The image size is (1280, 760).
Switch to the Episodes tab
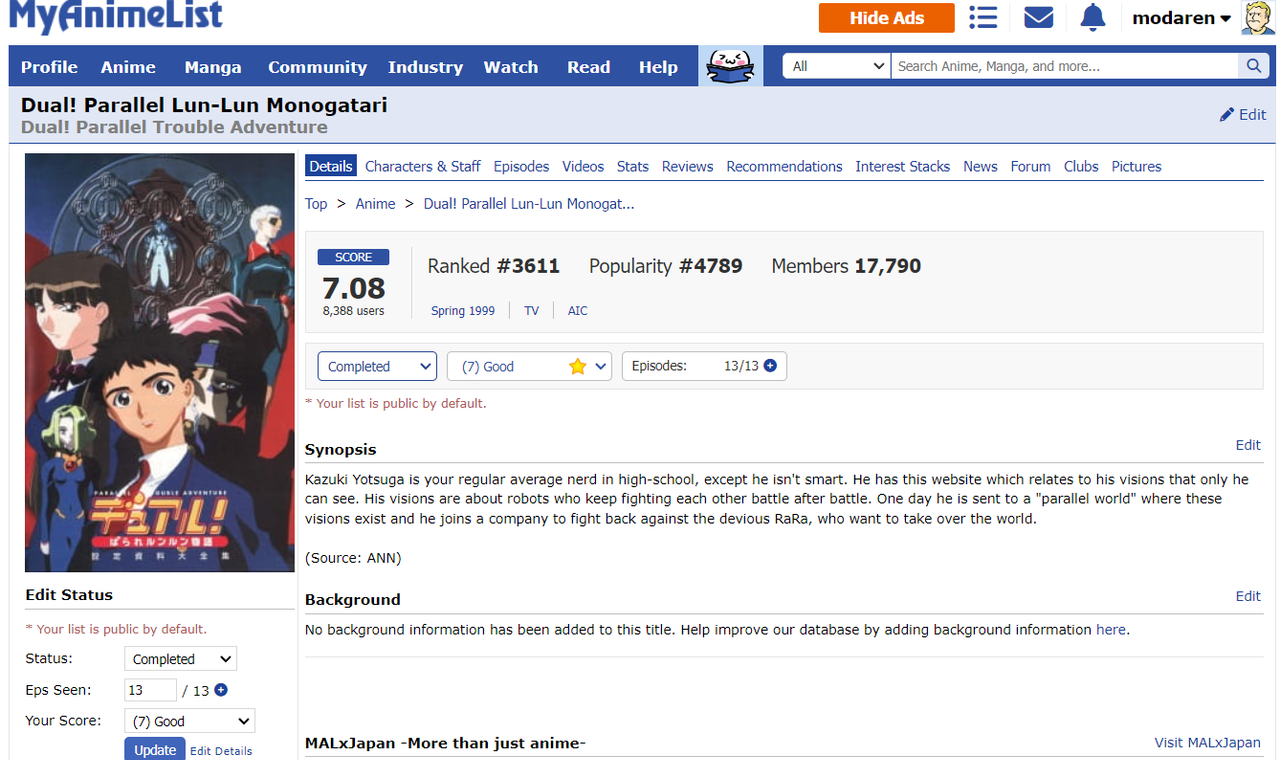click(521, 166)
